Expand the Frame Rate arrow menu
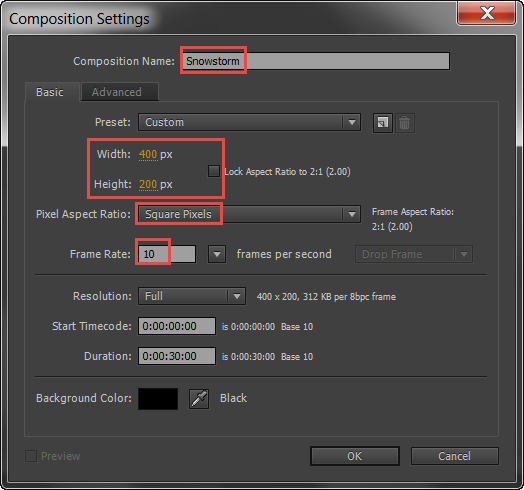Screen dimensions: 524x490 217,254
